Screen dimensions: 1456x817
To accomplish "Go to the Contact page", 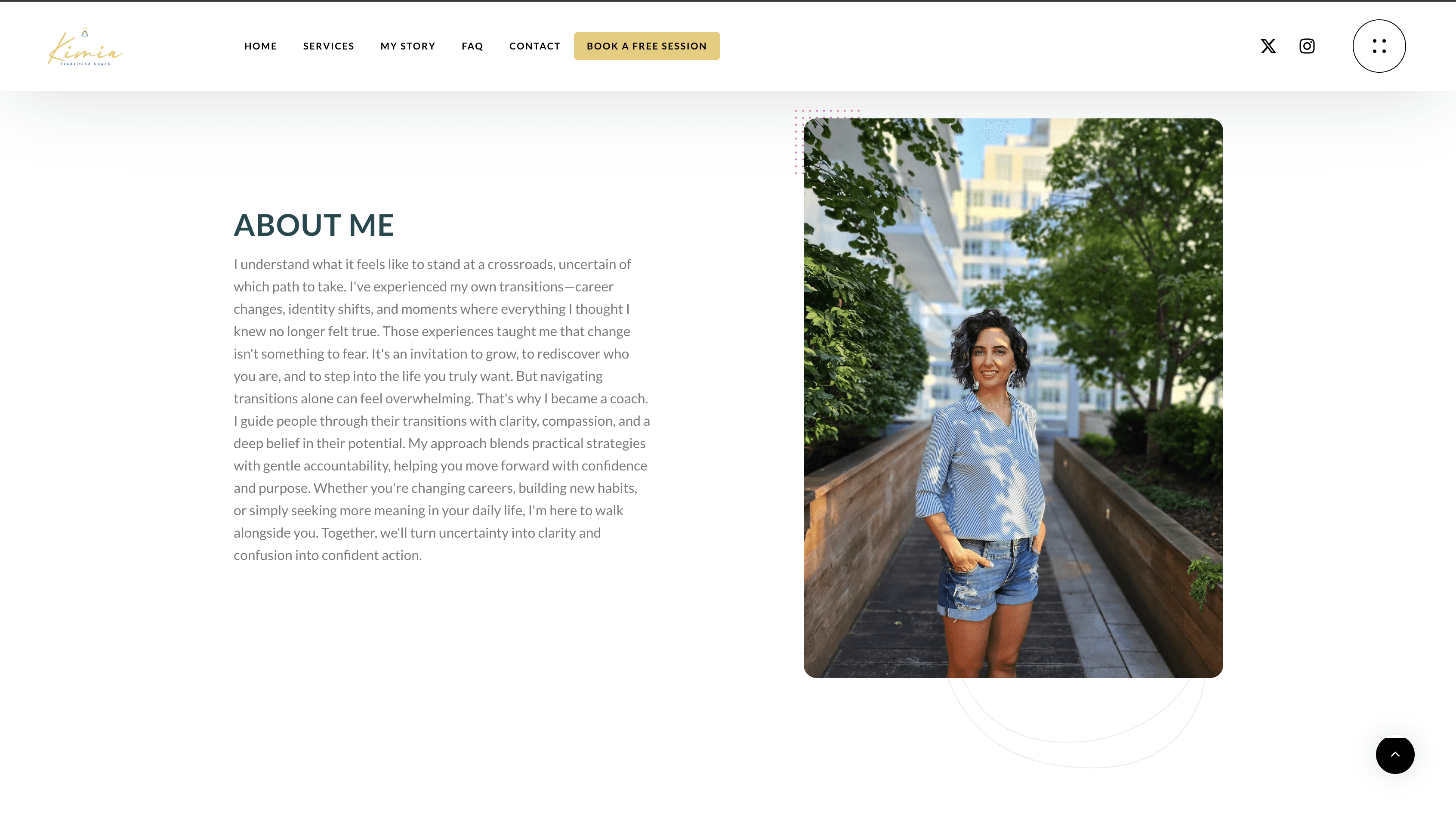I will (x=534, y=46).
